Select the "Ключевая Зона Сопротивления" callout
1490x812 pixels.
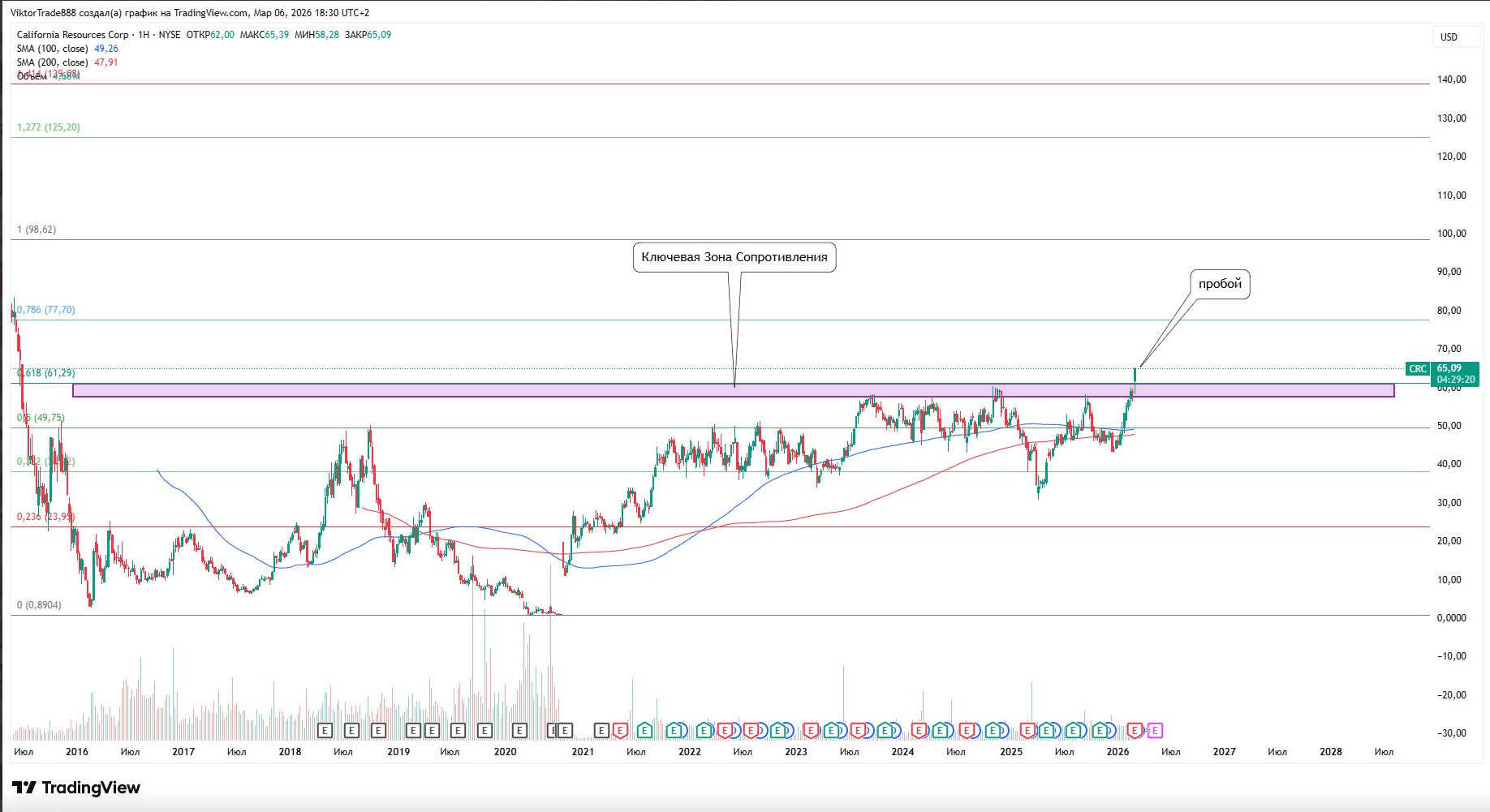(734, 257)
